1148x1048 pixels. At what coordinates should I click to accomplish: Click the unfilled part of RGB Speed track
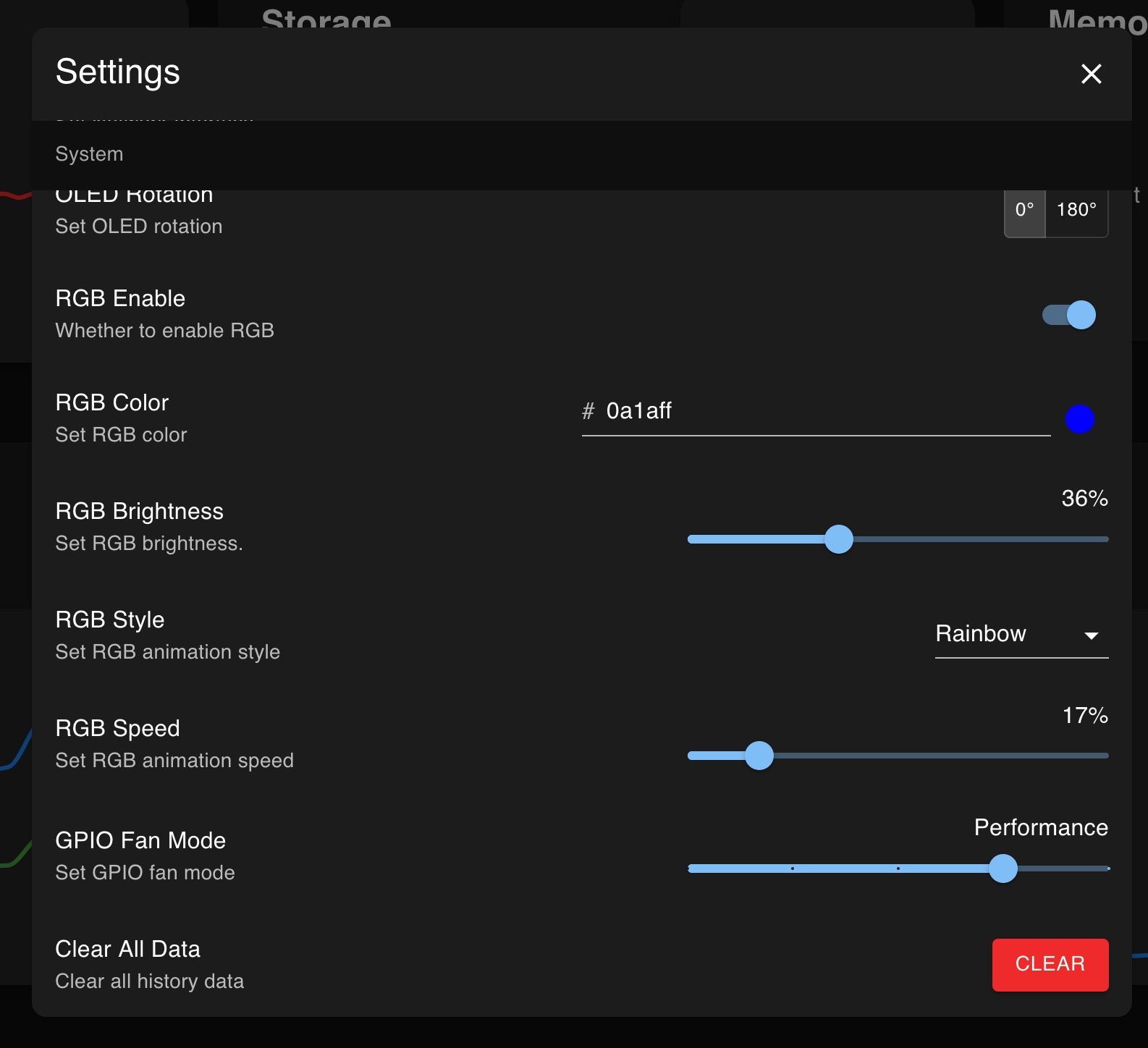click(941, 756)
